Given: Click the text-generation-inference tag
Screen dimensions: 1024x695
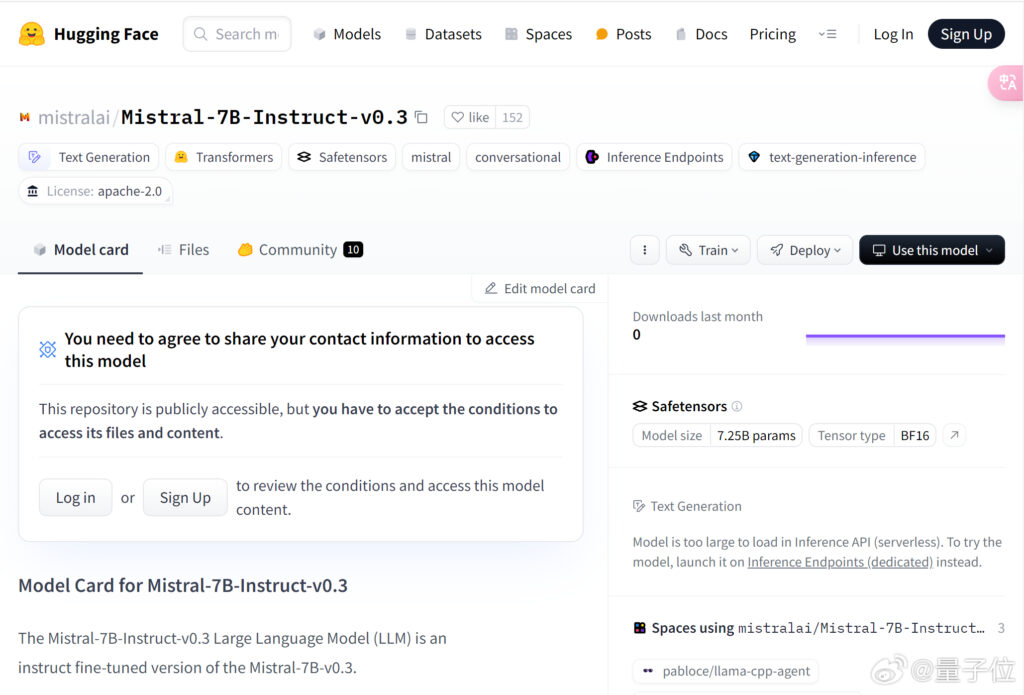Looking at the screenshot, I should click(x=832, y=157).
